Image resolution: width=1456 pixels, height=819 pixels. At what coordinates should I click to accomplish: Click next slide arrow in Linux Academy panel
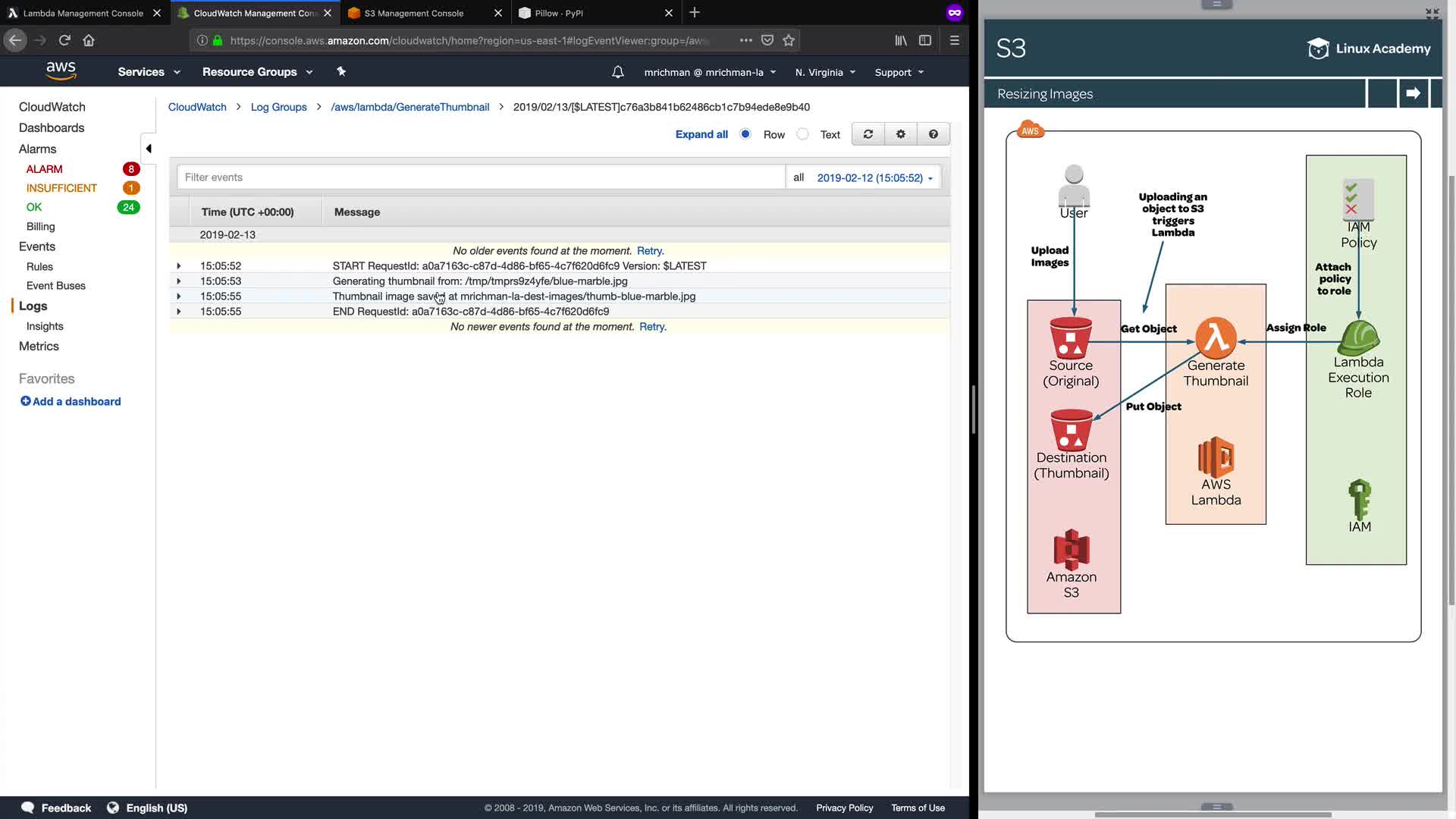(1412, 93)
